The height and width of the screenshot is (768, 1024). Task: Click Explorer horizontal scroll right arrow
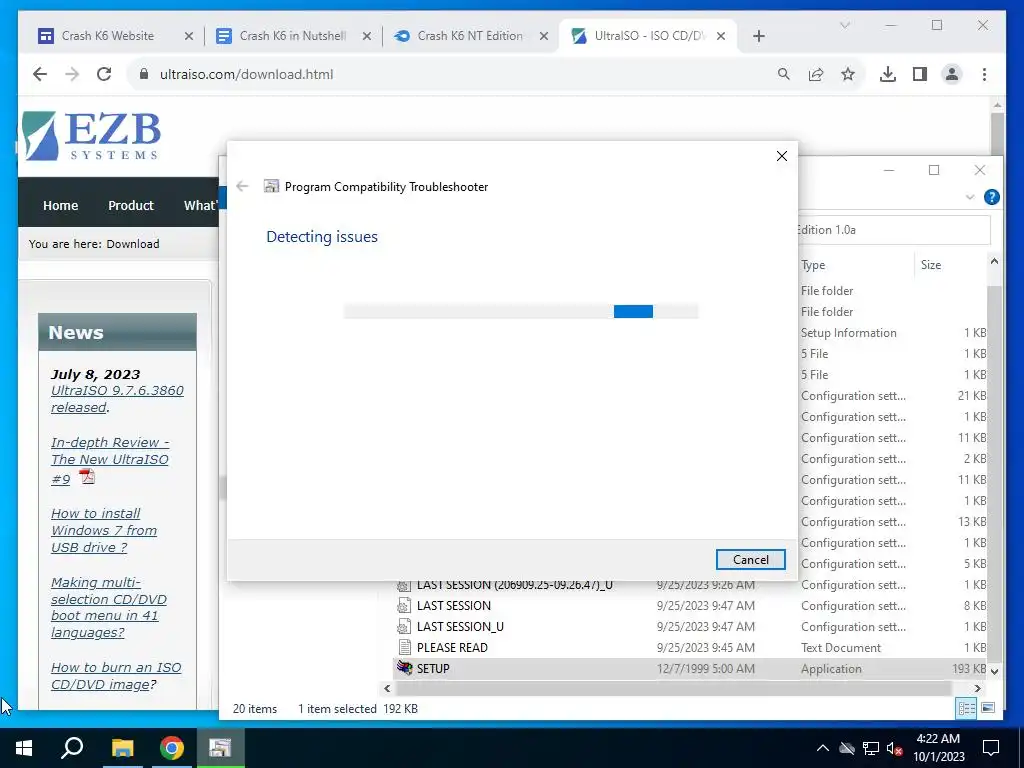click(978, 688)
